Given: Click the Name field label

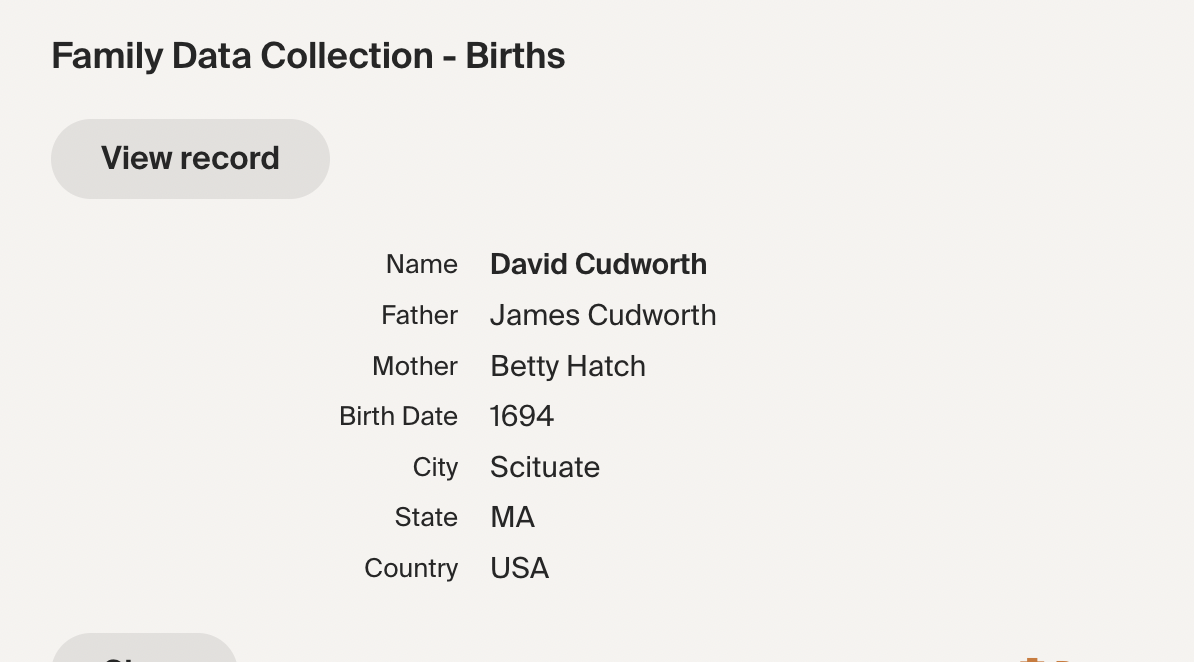Looking at the screenshot, I should (x=421, y=264).
